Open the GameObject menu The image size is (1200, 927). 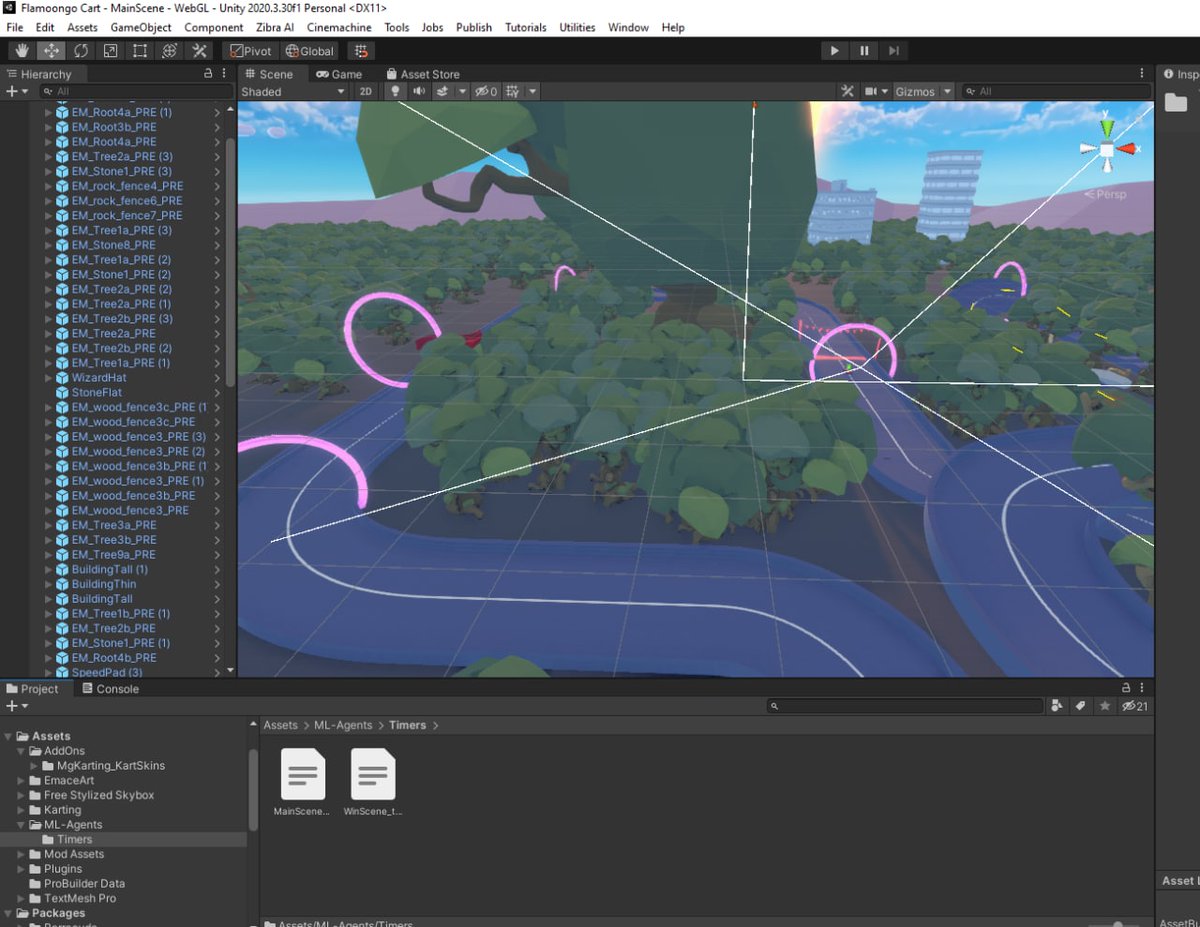141,27
